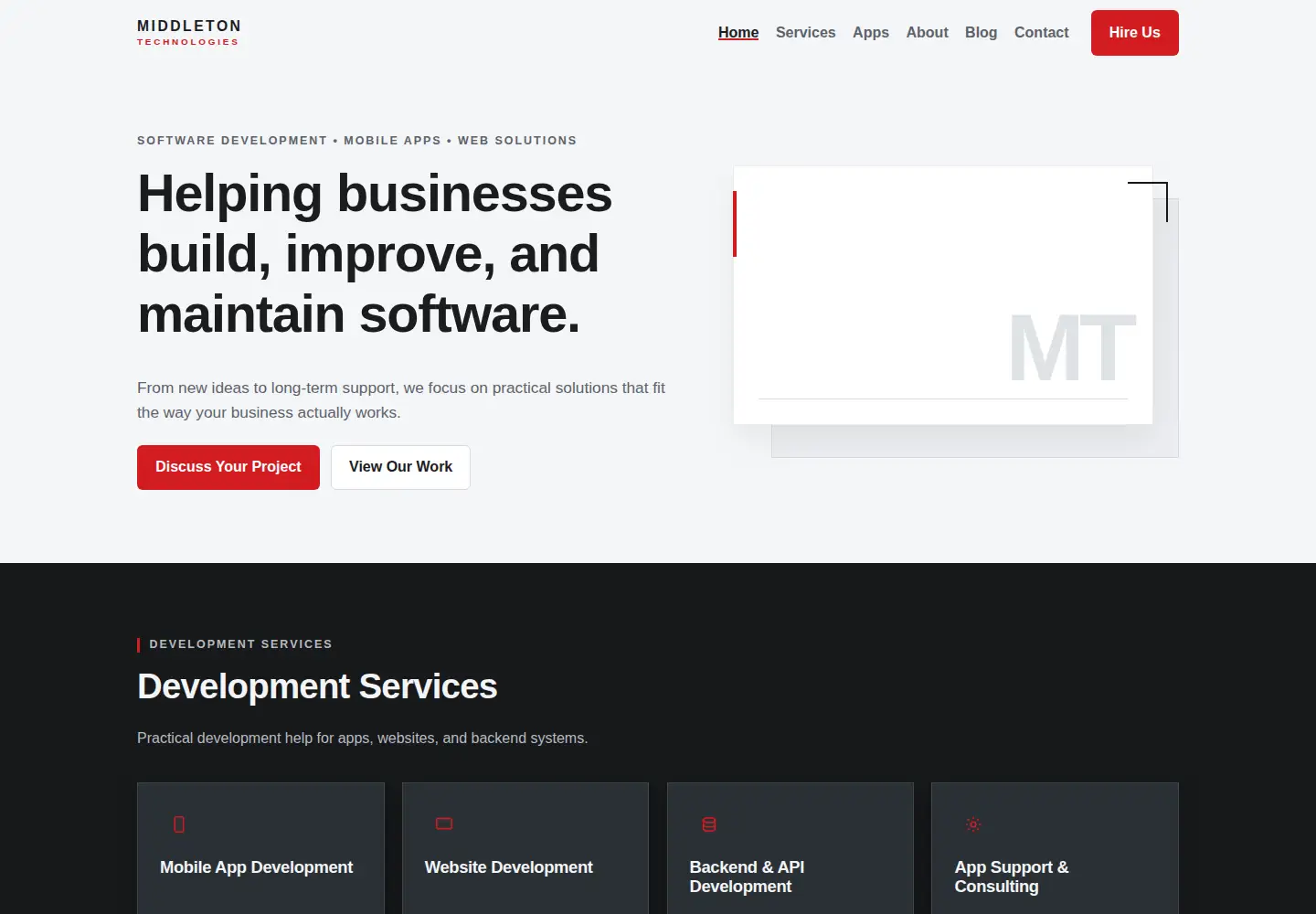Screen dimensions: 1316x914
Task: Click the support gear icon
Action: pyautogui.click(x=973, y=824)
